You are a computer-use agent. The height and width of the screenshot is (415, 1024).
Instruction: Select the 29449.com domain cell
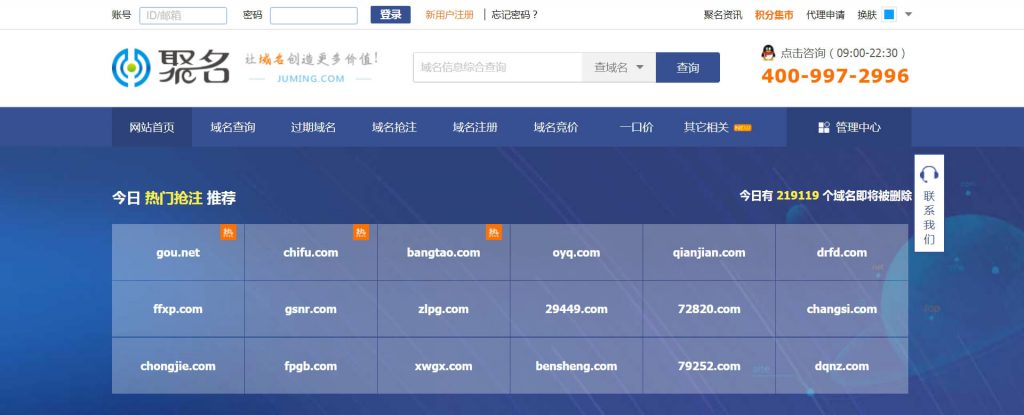pos(576,309)
